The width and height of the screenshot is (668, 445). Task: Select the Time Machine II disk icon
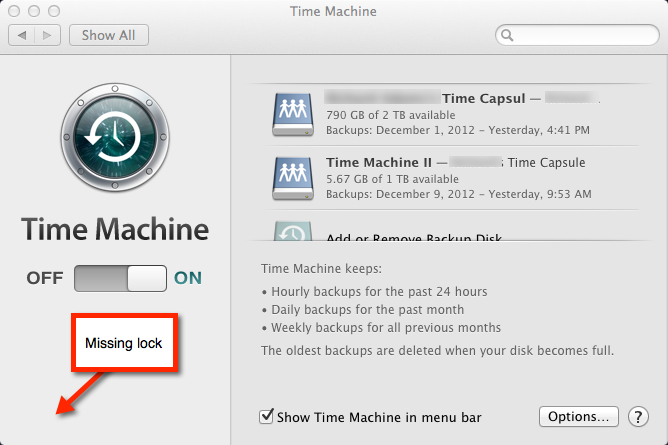(293, 178)
